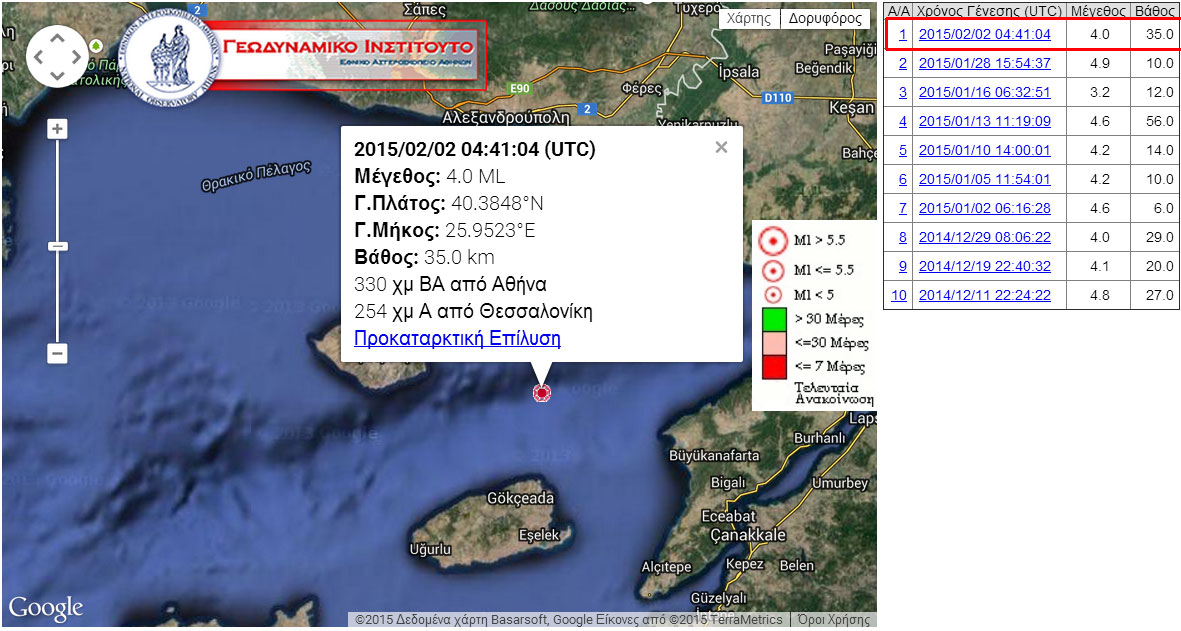Viewport: 1181px width, 631px height.
Task: Pan the map right with arrow control
Action: coord(76,57)
